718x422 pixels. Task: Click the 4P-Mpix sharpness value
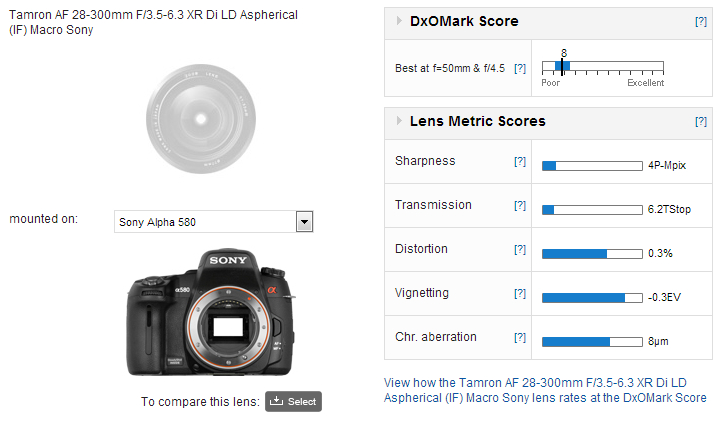667,165
